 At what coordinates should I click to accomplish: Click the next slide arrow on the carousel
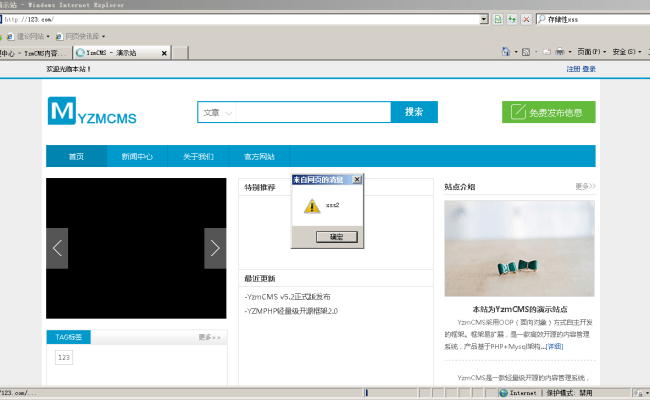click(x=215, y=248)
